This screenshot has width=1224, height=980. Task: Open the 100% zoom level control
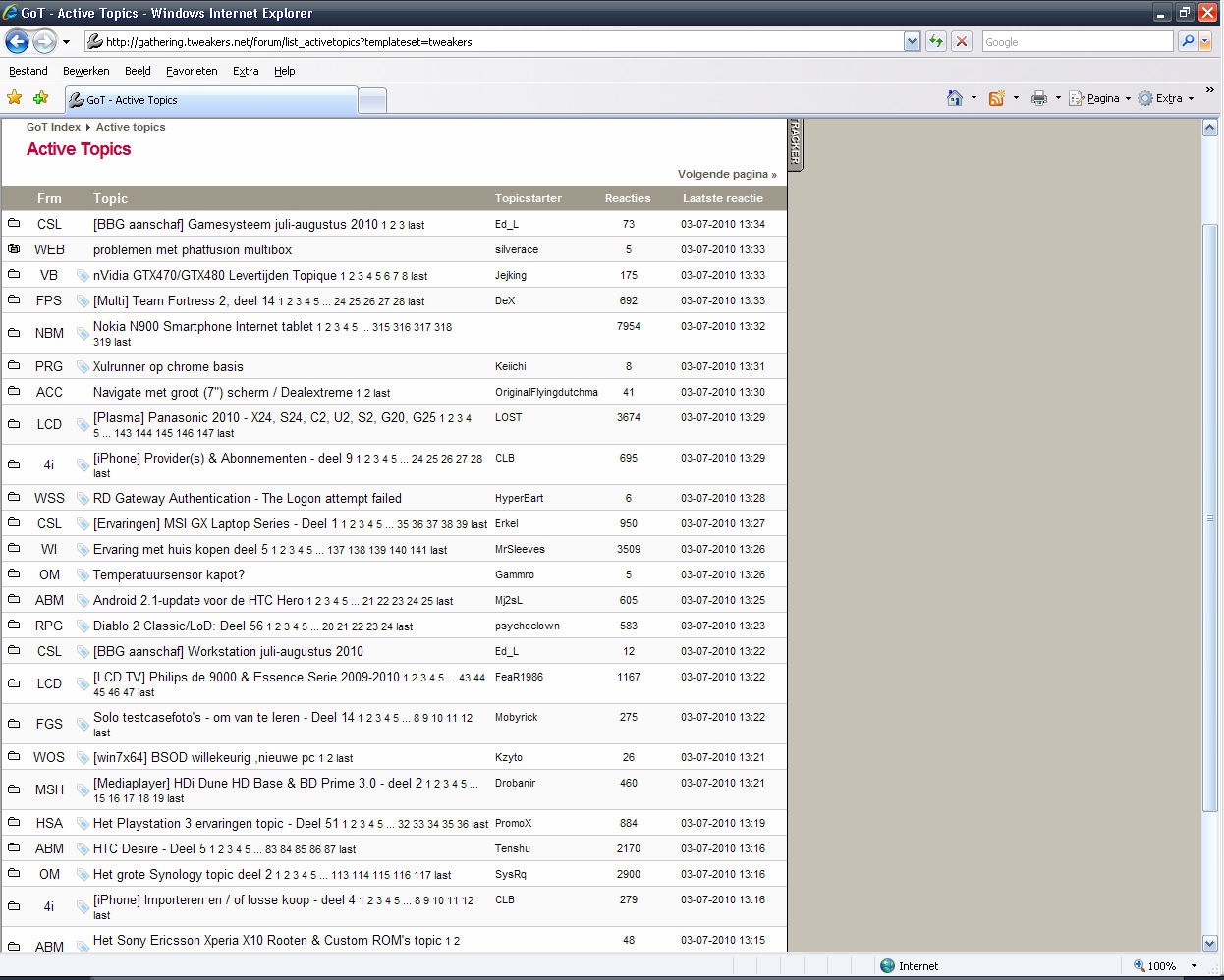tap(1165, 966)
